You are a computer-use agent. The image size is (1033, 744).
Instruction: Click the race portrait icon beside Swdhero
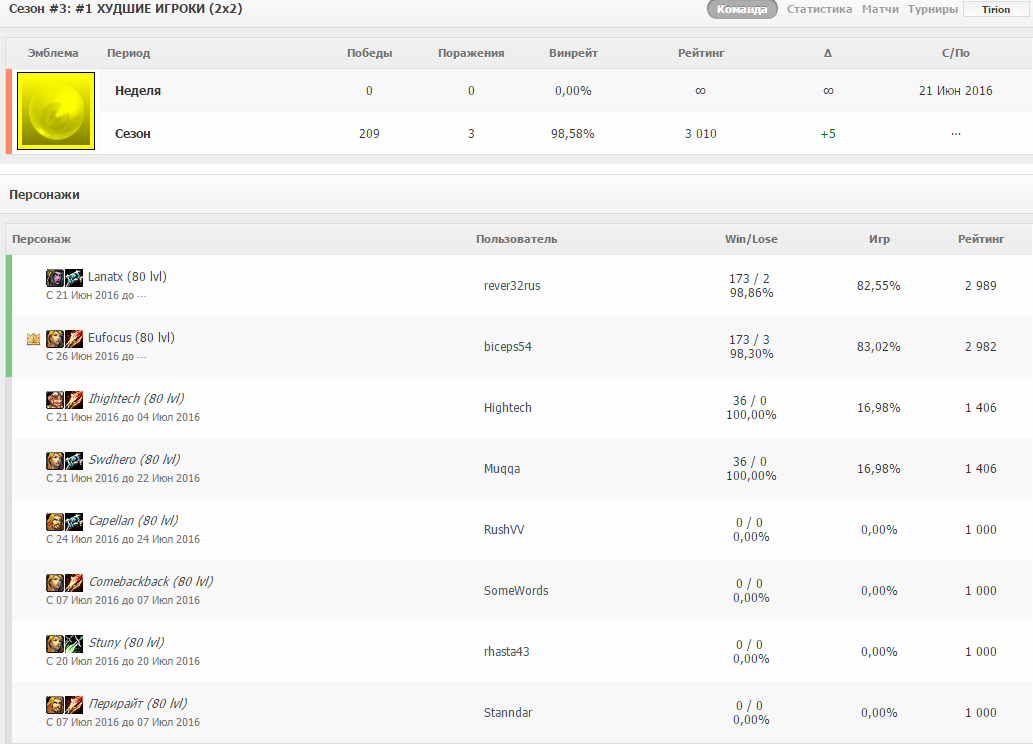(55, 461)
